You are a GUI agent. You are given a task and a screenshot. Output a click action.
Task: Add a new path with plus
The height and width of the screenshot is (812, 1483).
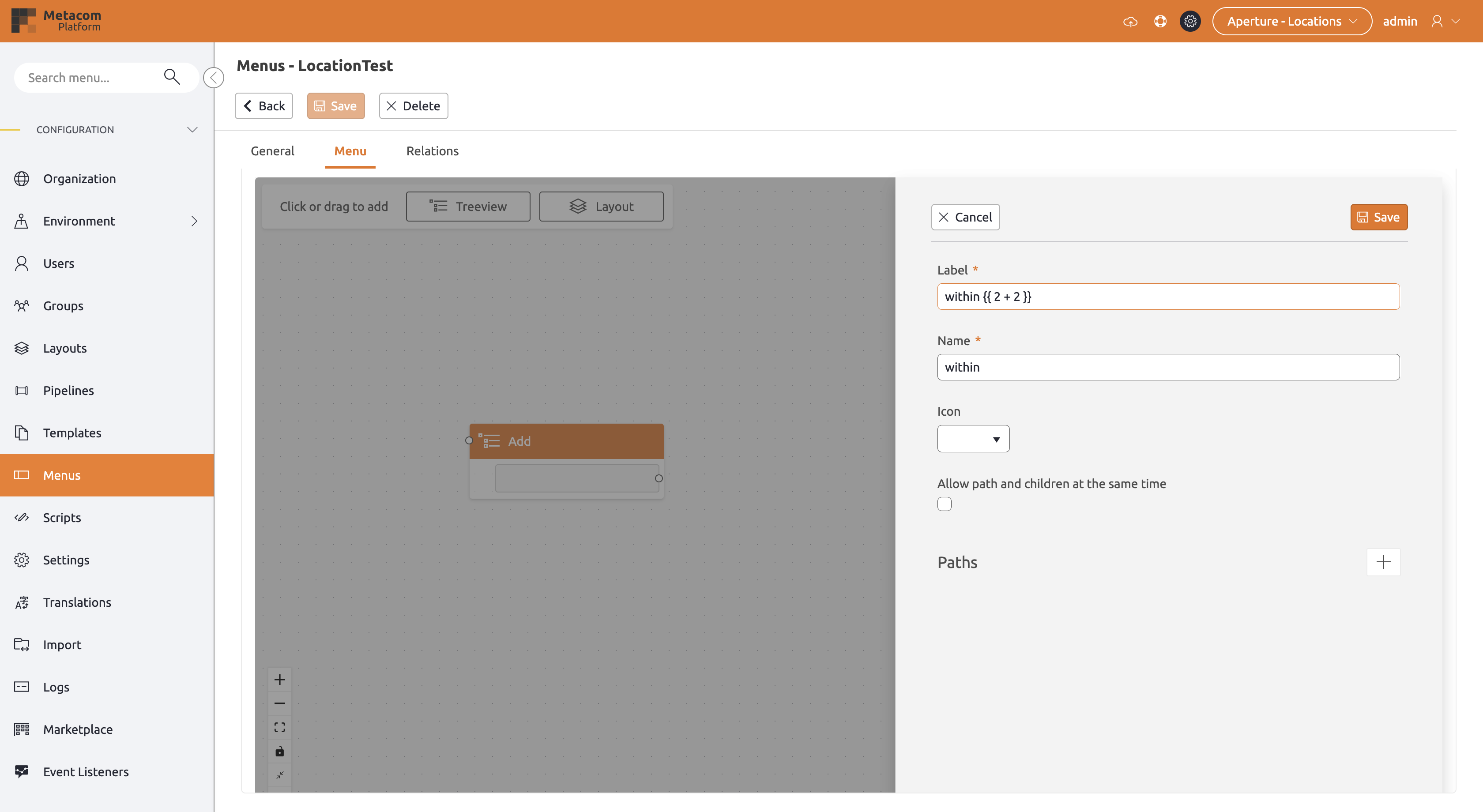[1383, 562]
